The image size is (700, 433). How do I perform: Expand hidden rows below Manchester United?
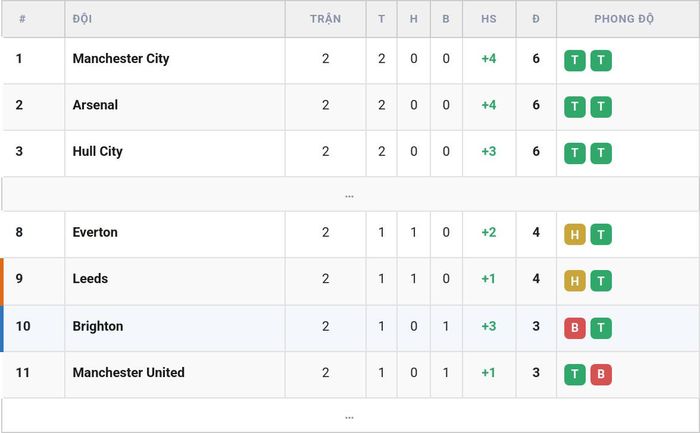tap(350, 416)
